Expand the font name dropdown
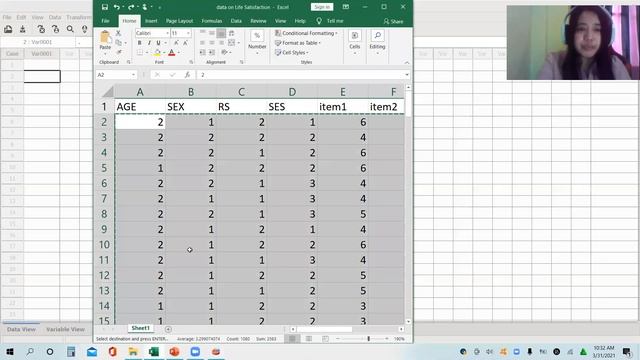The height and width of the screenshot is (360, 640). click(167, 33)
